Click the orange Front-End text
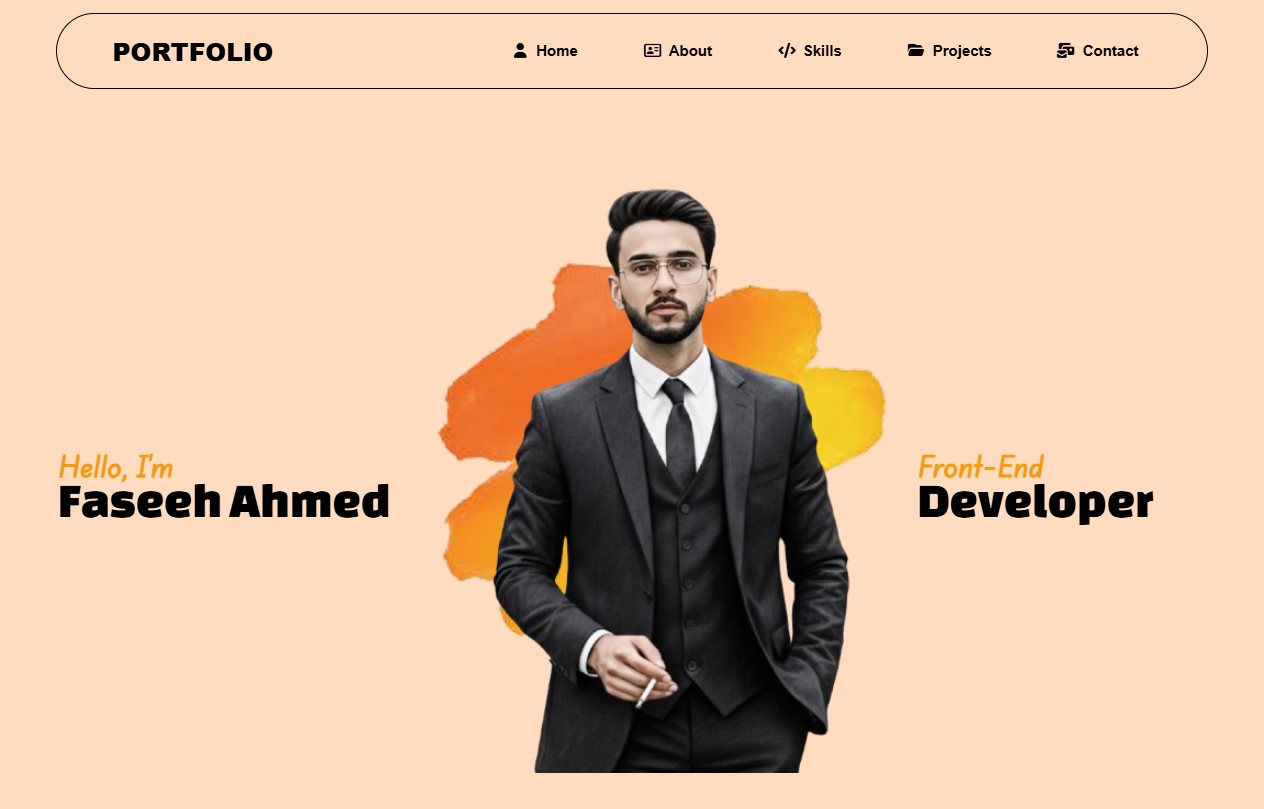The width and height of the screenshot is (1264, 809). coord(981,467)
